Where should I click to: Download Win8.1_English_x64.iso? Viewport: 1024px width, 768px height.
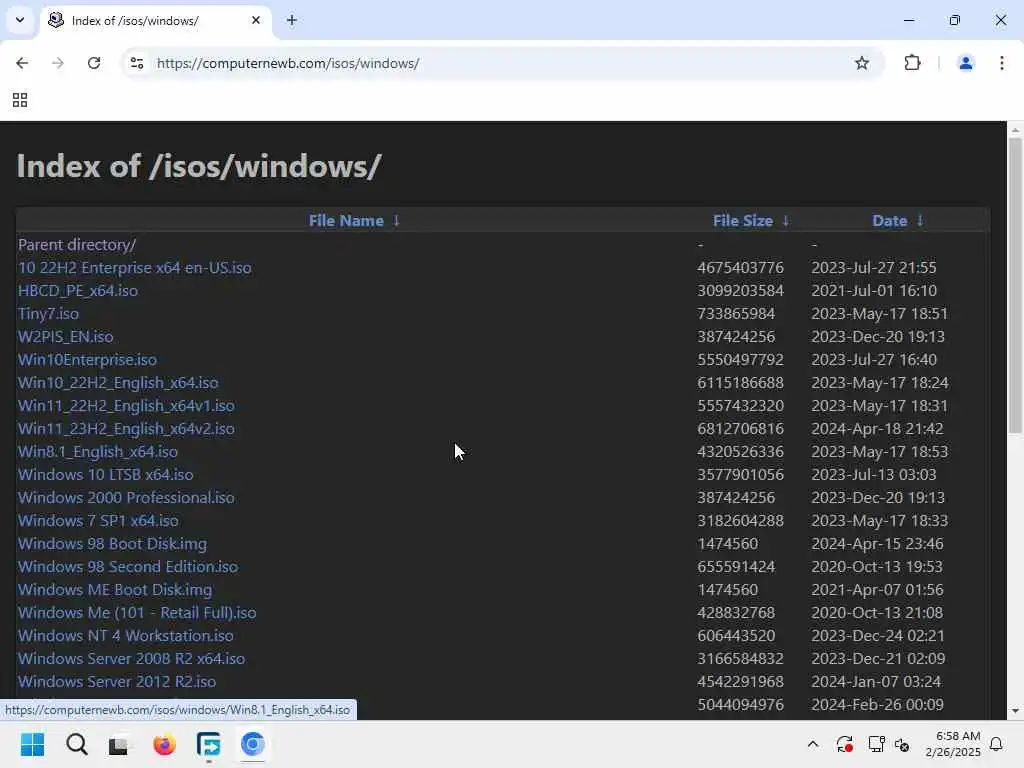pos(98,451)
